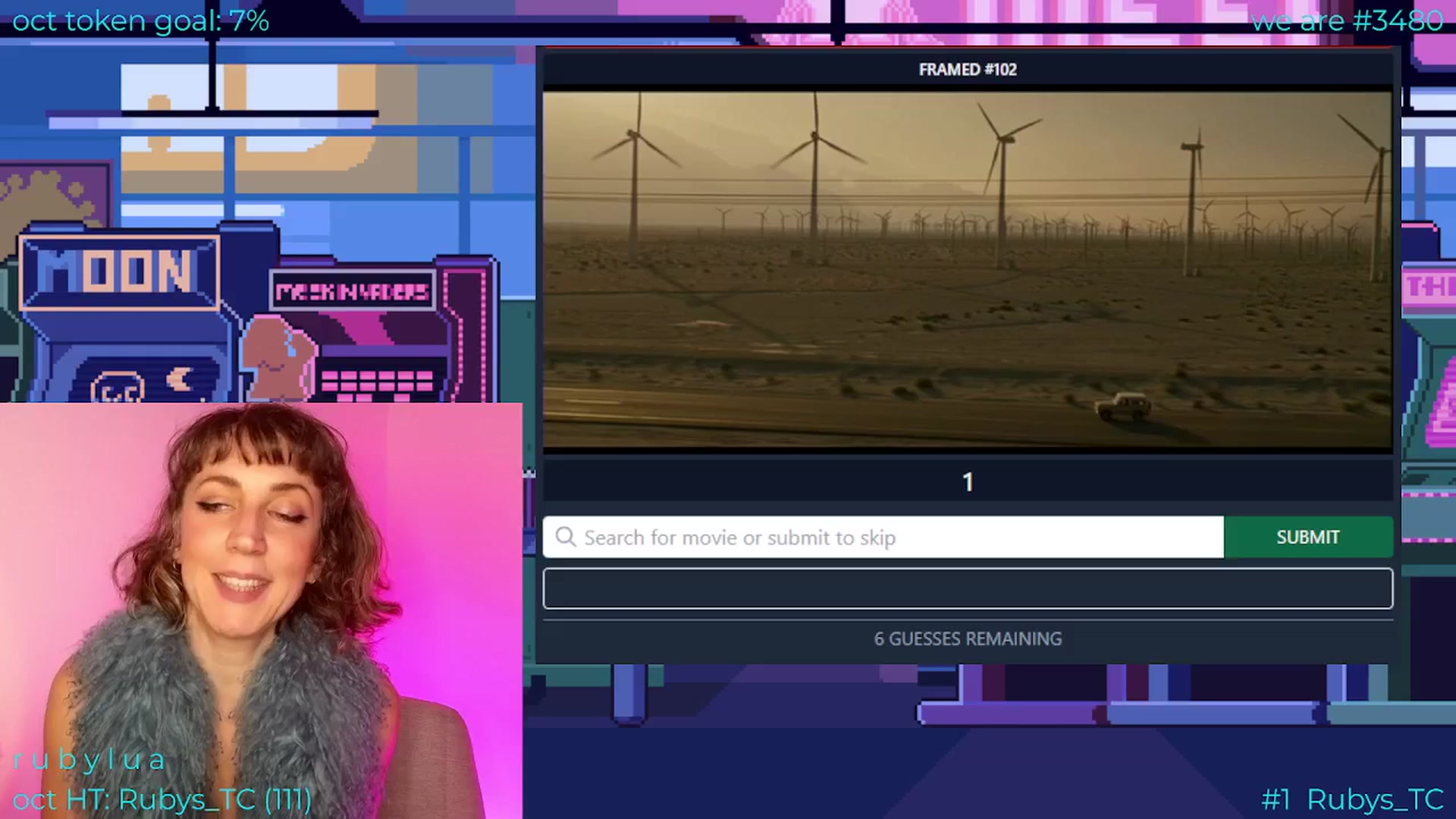Viewport: 1456px width, 819px height.
Task: Select frame number 1 tab
Action: [968, 482]
